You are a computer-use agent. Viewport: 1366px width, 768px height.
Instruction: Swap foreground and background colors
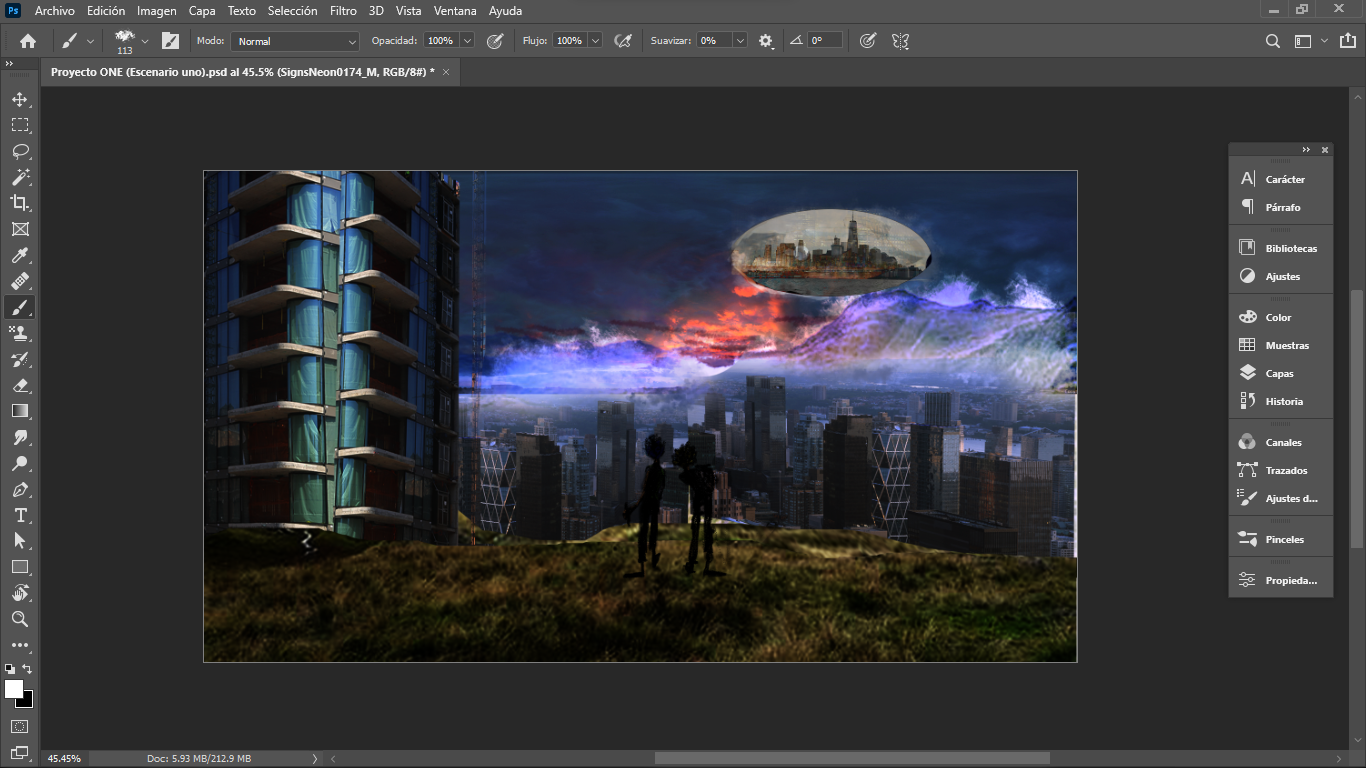click(28, 669)
